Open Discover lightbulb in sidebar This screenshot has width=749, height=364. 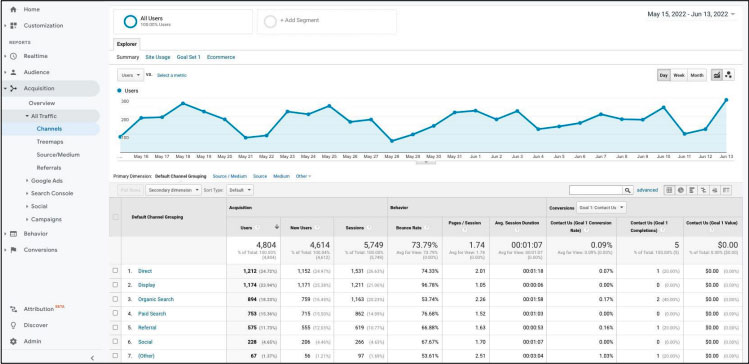point(13,325)
